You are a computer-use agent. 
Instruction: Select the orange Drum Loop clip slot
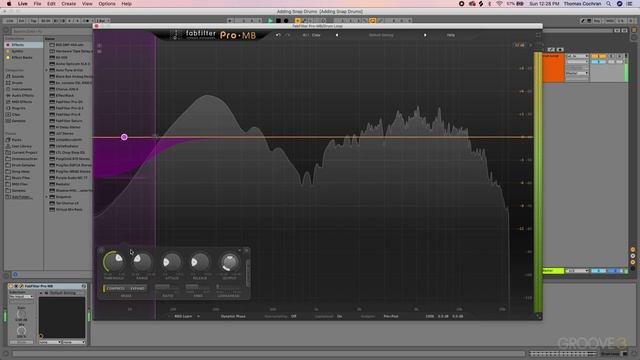click(553, 68)
